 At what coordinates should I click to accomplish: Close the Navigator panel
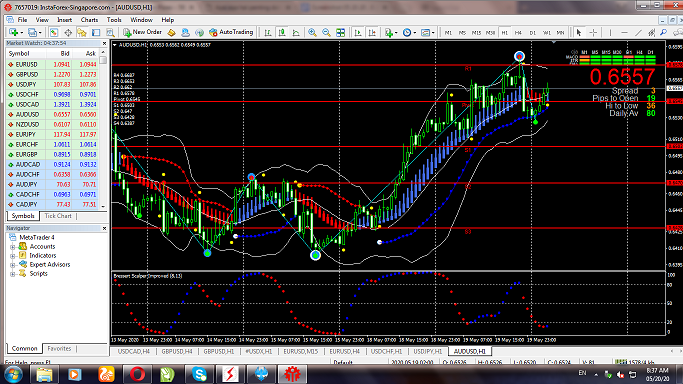tap(104, 228)
